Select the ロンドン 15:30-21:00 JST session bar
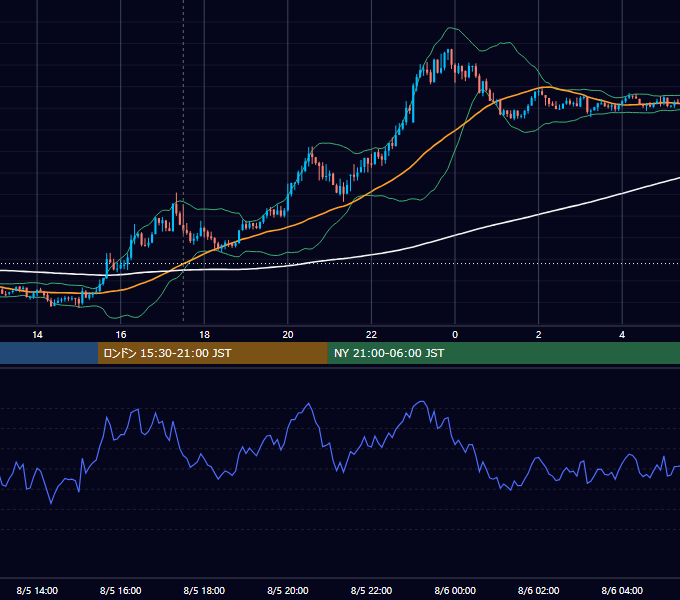The width and height of the screenshot is (680, 600). pyautogui.click(x=212, y=353)
